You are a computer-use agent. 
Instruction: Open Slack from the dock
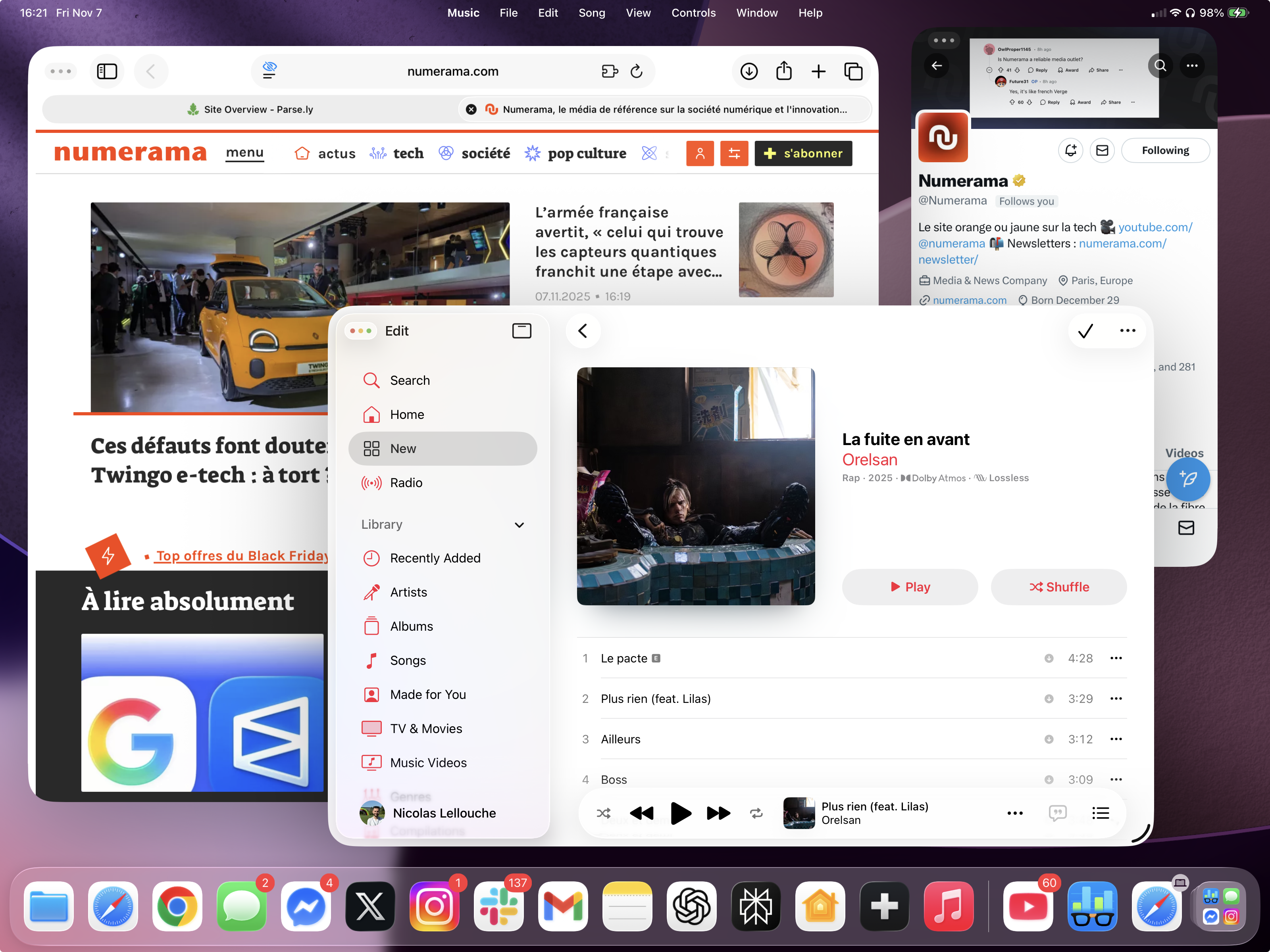pyautogui.click(x=498, y=906)
